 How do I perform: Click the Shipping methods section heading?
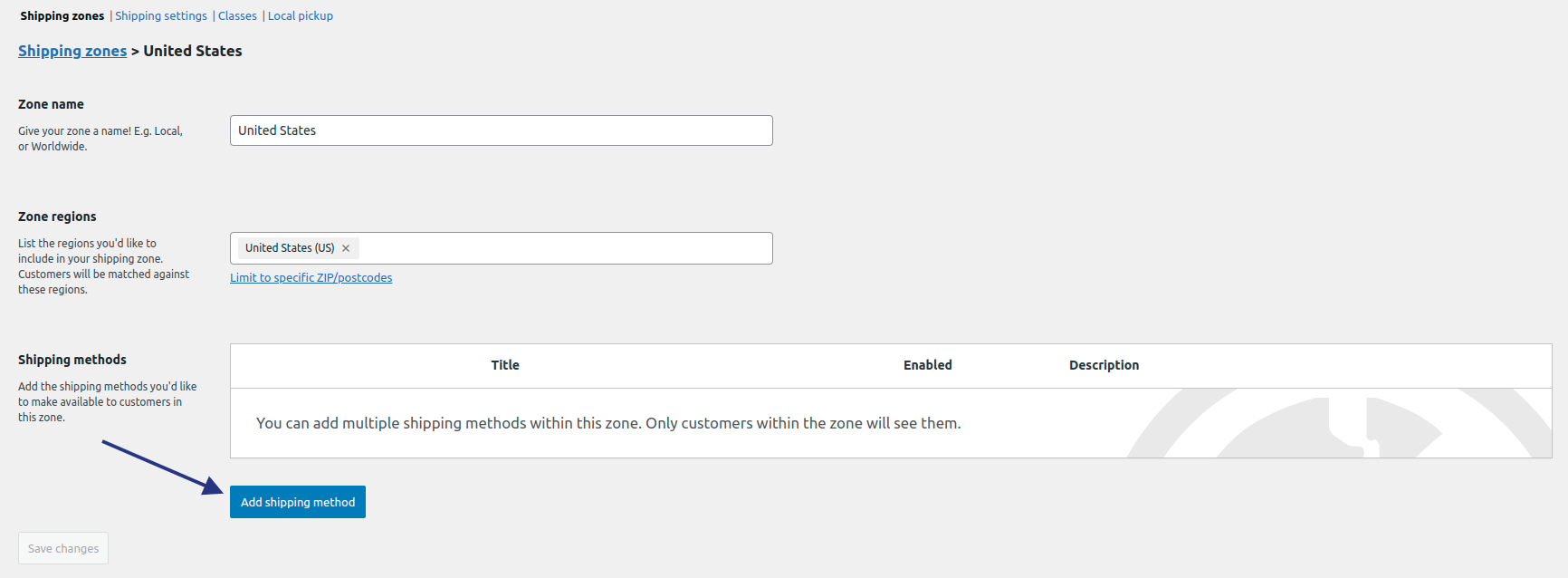pos(72,360)
